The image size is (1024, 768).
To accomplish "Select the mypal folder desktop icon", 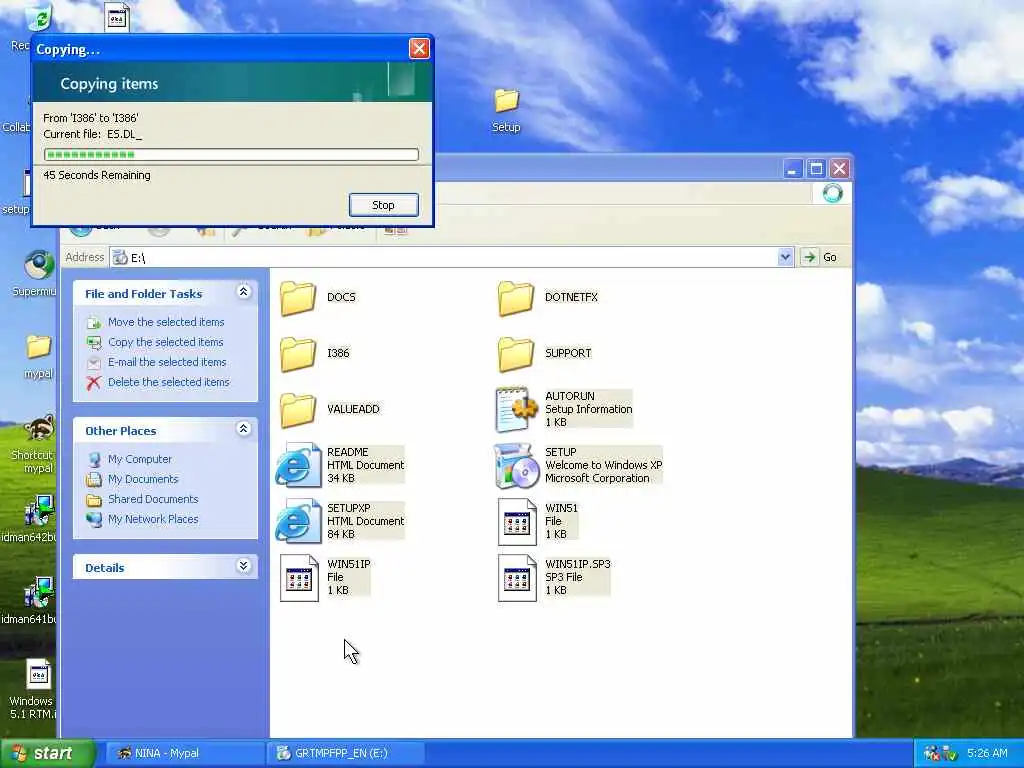I will point(39,347).
